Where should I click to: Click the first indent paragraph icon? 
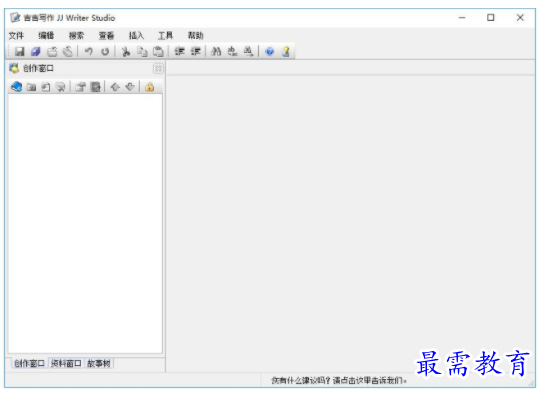(x=179, y=51)
